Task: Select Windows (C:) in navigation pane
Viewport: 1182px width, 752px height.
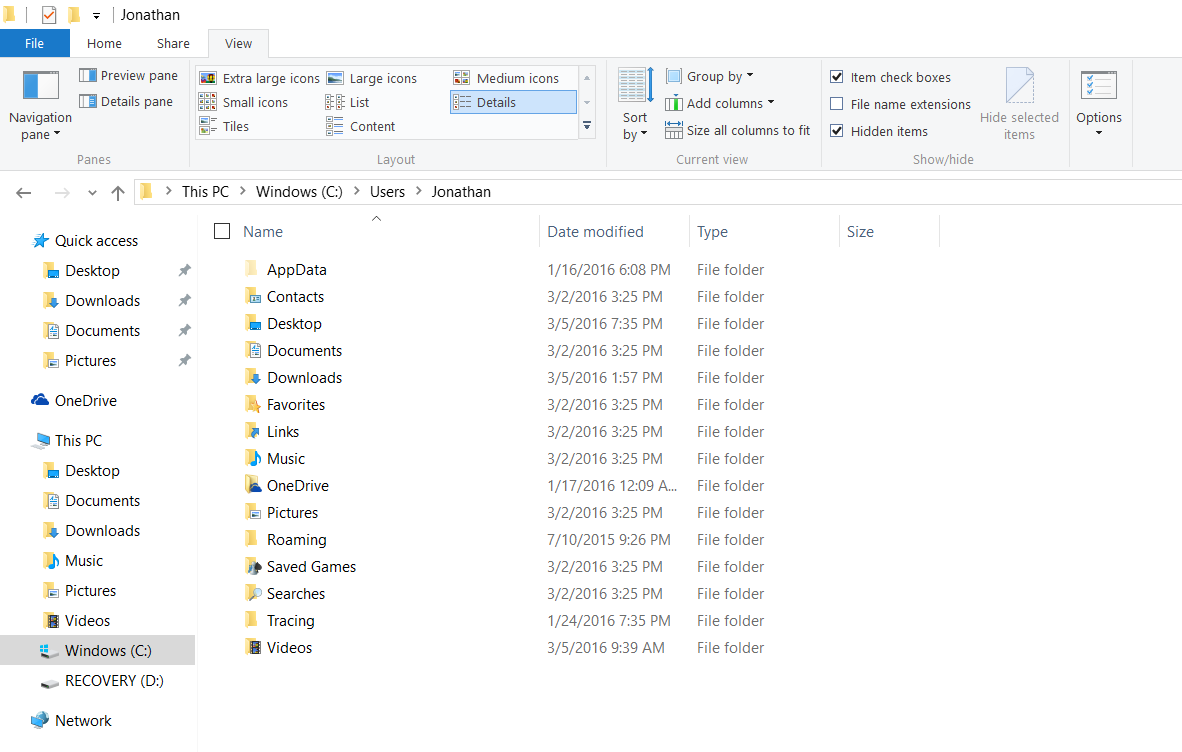Action: coord(97,650)
